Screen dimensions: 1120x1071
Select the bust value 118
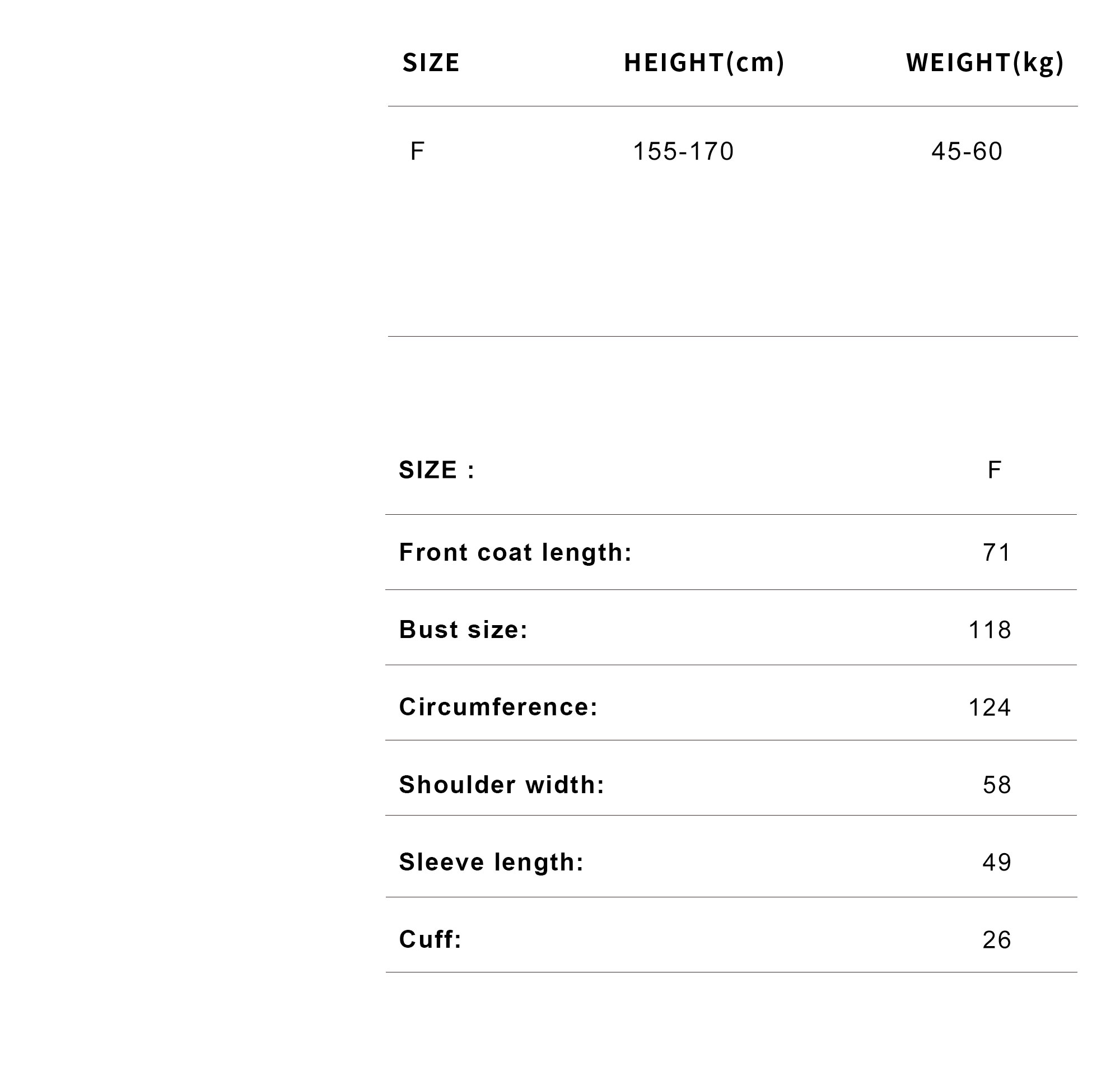[990, 630]
